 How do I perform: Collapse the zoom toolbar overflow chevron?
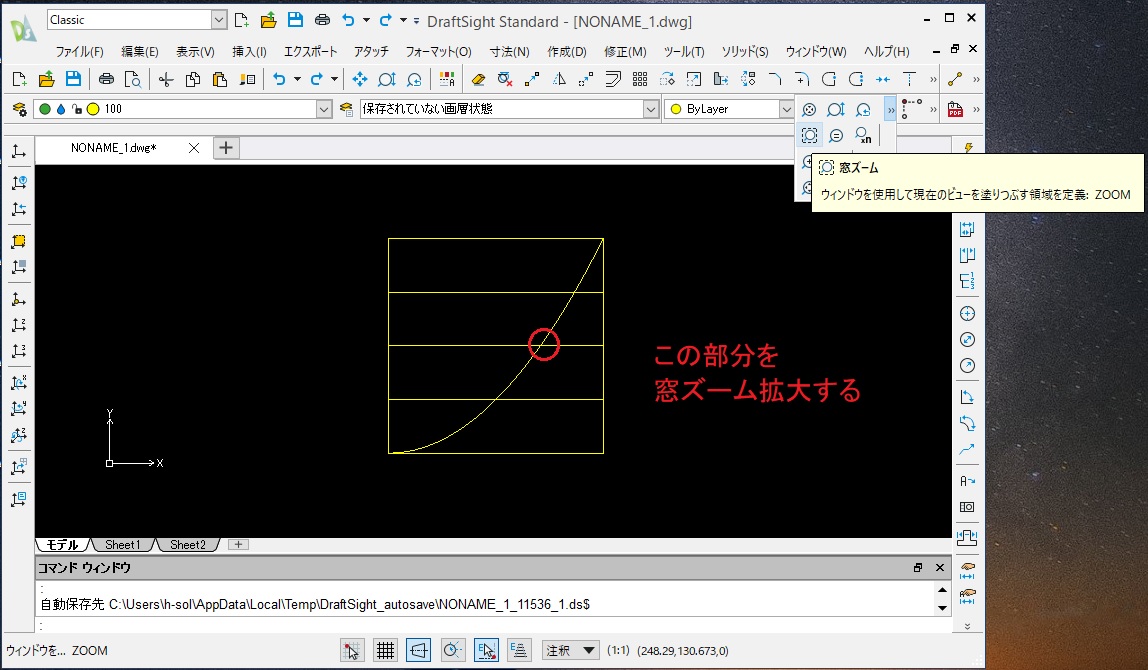890,110
